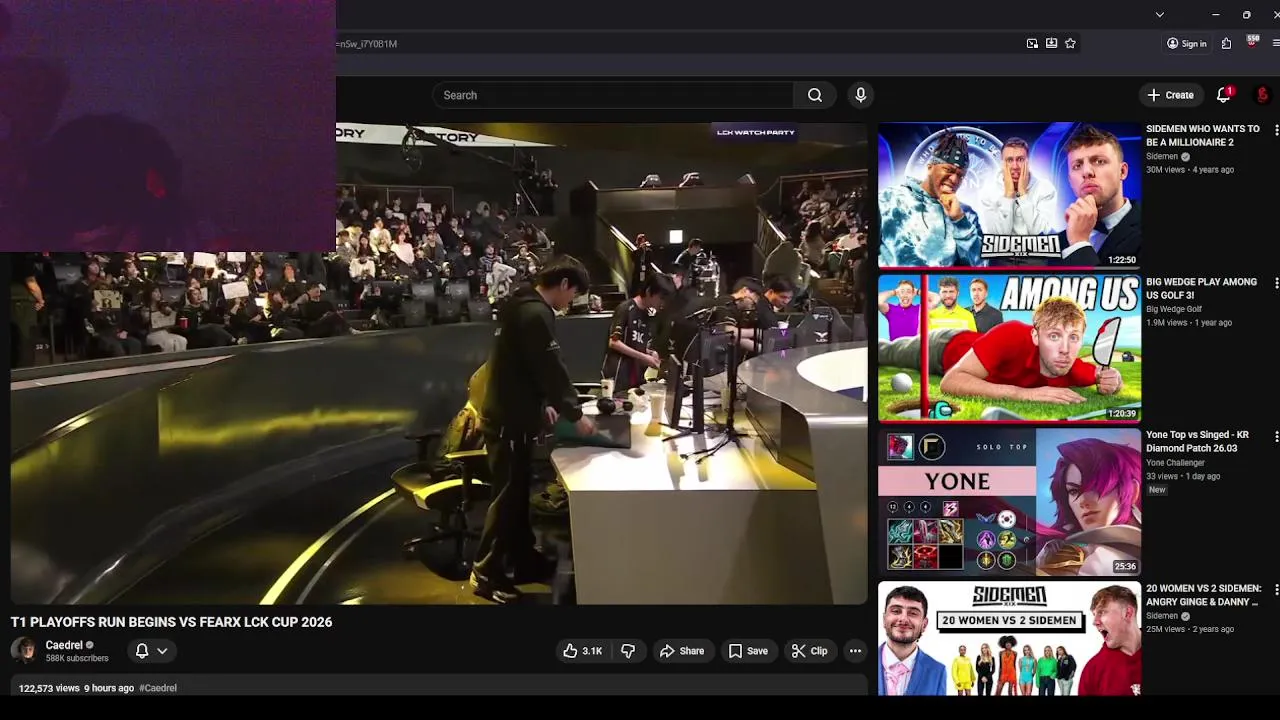This screenshot has width=1280, height=720.
Task: Open the Among Us Golf video thumbnail
Action: [x=1009, y=348]
